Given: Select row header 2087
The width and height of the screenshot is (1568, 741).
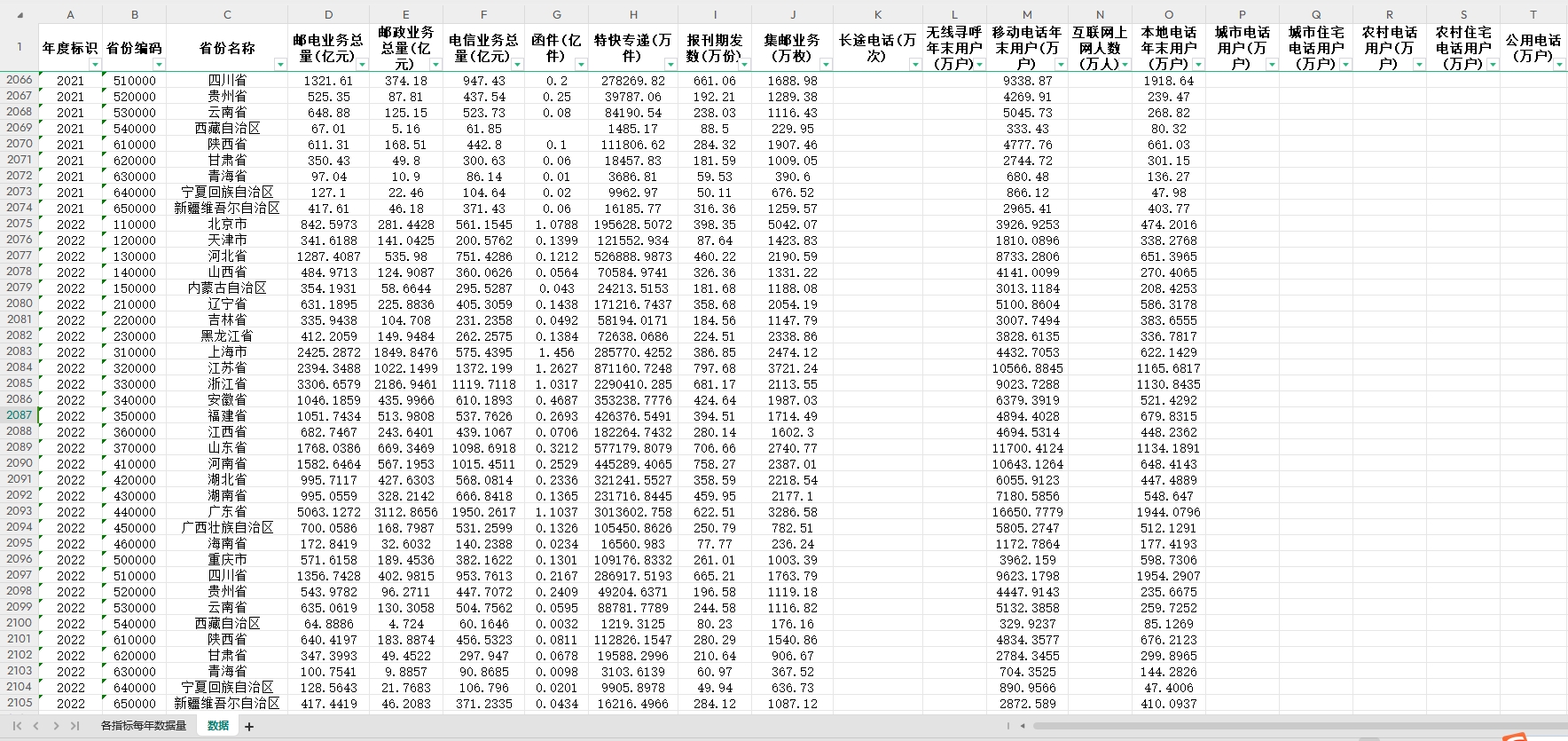Looking at the screenshot, I should click(20, 415).
